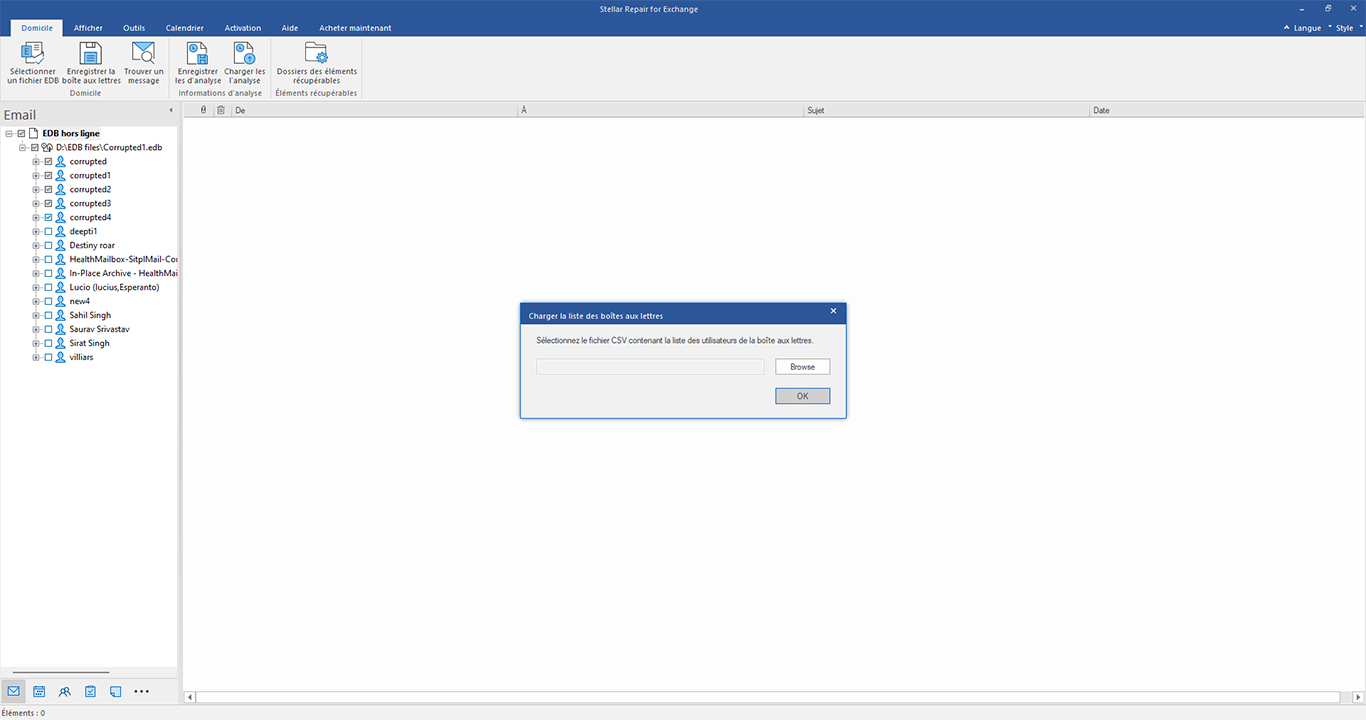Open the contacts view icon in bottom bar
The width and height of the screenshot is (1366, 720).
(65, 691)
